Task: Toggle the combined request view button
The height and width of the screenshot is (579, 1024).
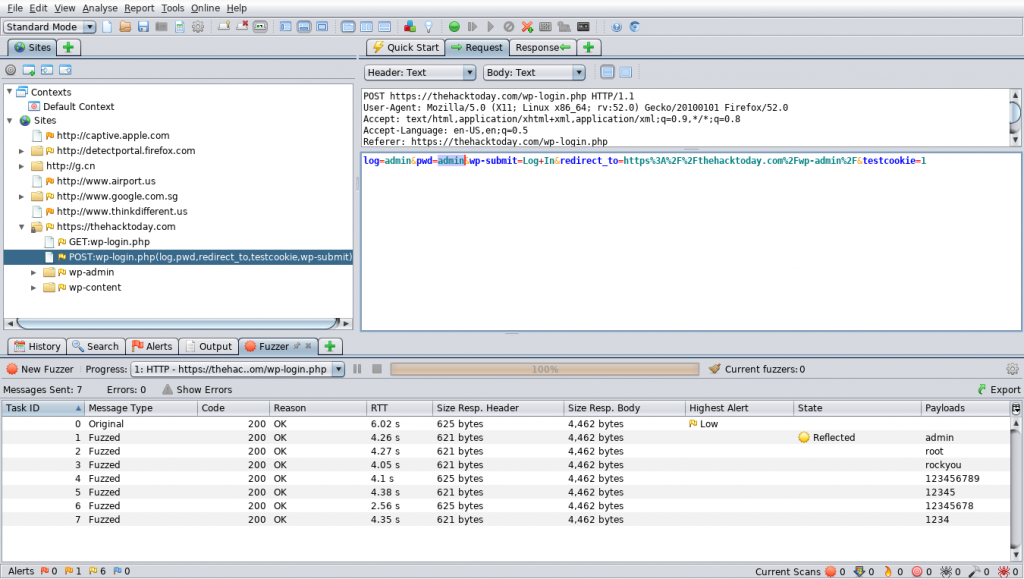Action: (625, 72)
